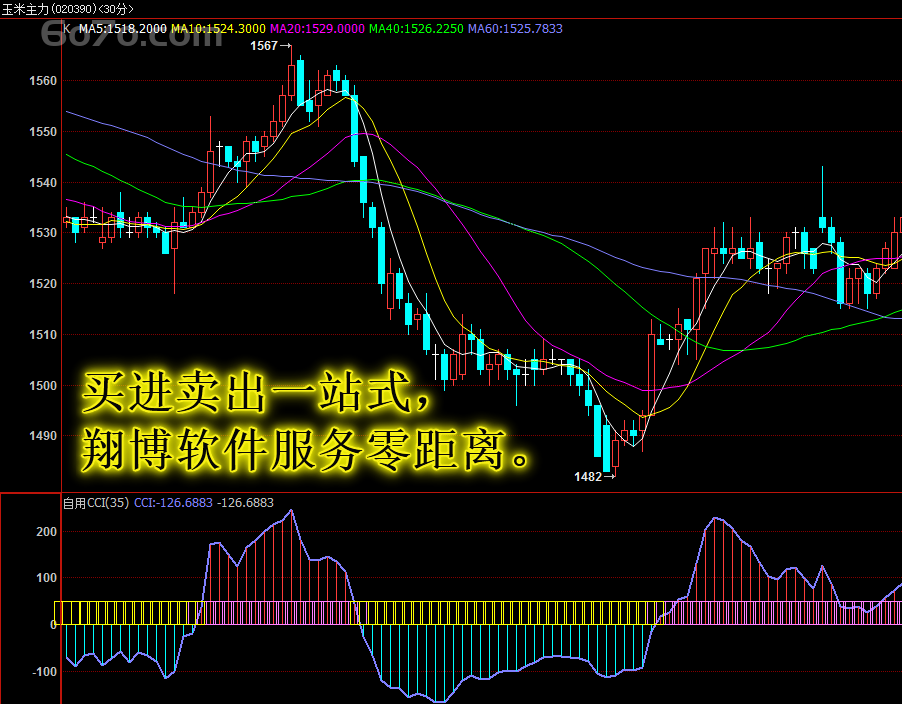Click the 1510 price axis label
Viewport: 902px width, 704px height.
click(x=43, y=335)
